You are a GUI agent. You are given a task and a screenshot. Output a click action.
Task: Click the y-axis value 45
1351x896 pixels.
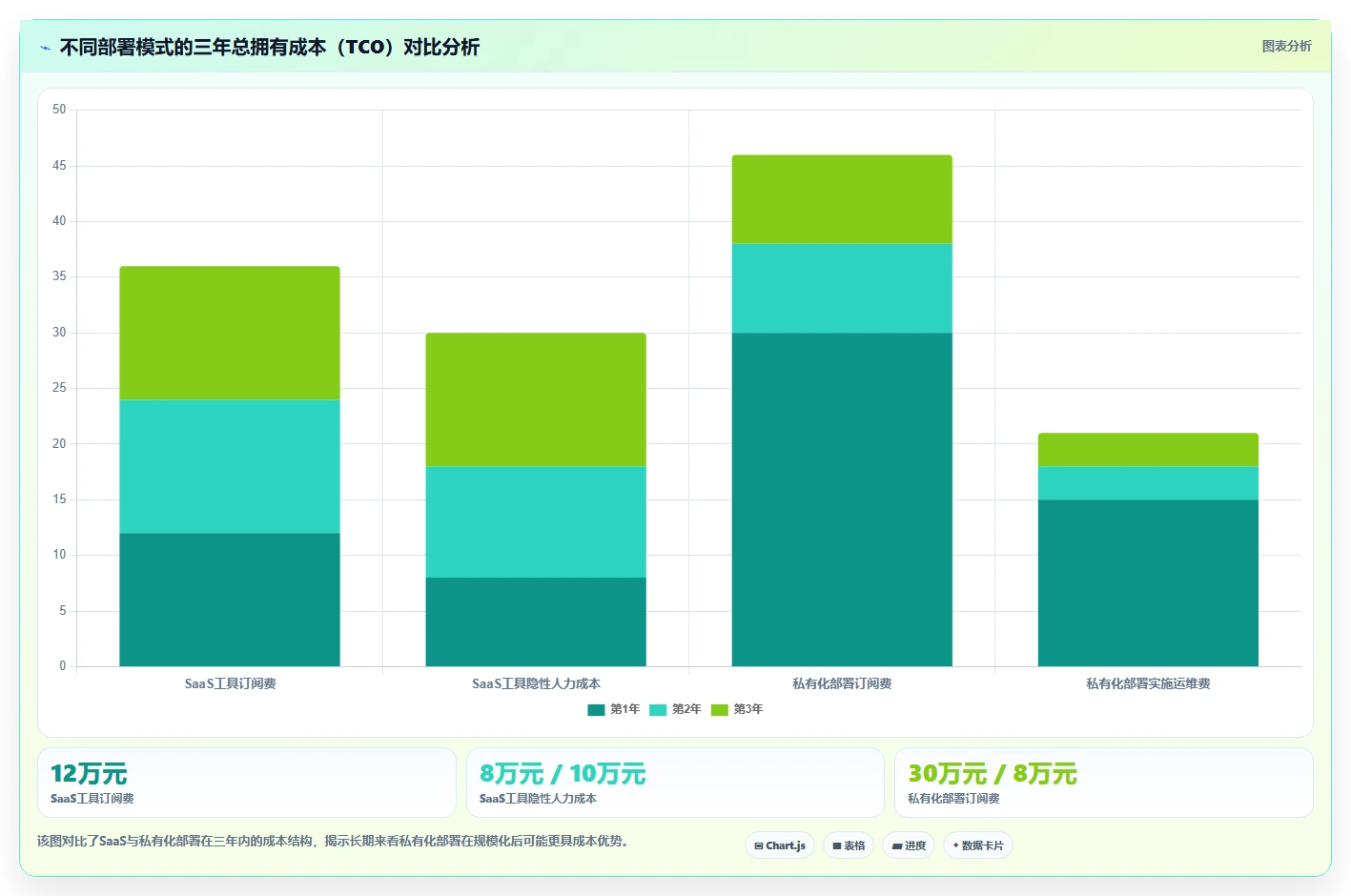[59, 166]
